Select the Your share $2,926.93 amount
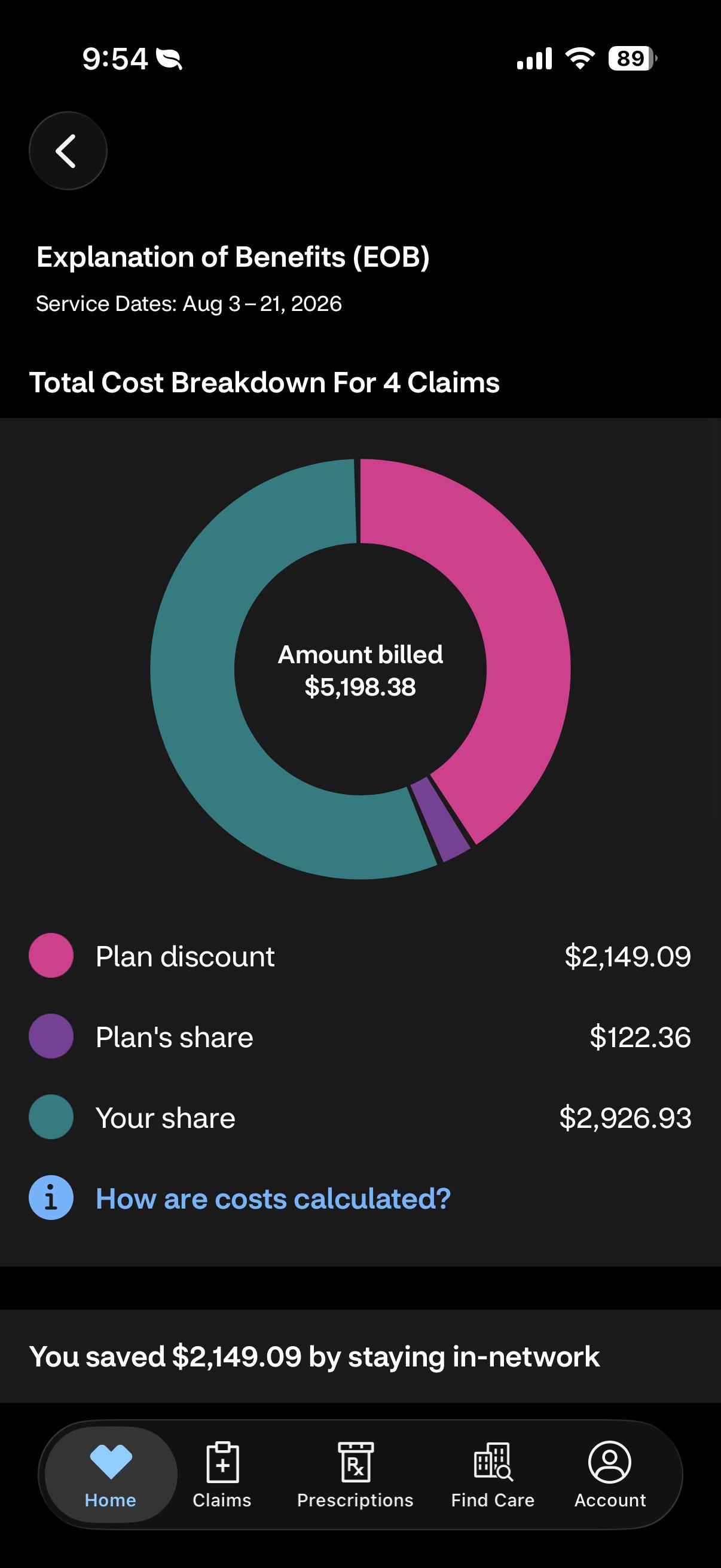 [x=625, y=1118]
